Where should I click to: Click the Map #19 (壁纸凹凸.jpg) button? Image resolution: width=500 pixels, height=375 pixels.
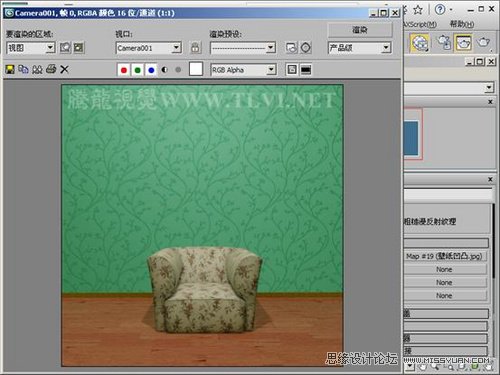coord(445,256)
